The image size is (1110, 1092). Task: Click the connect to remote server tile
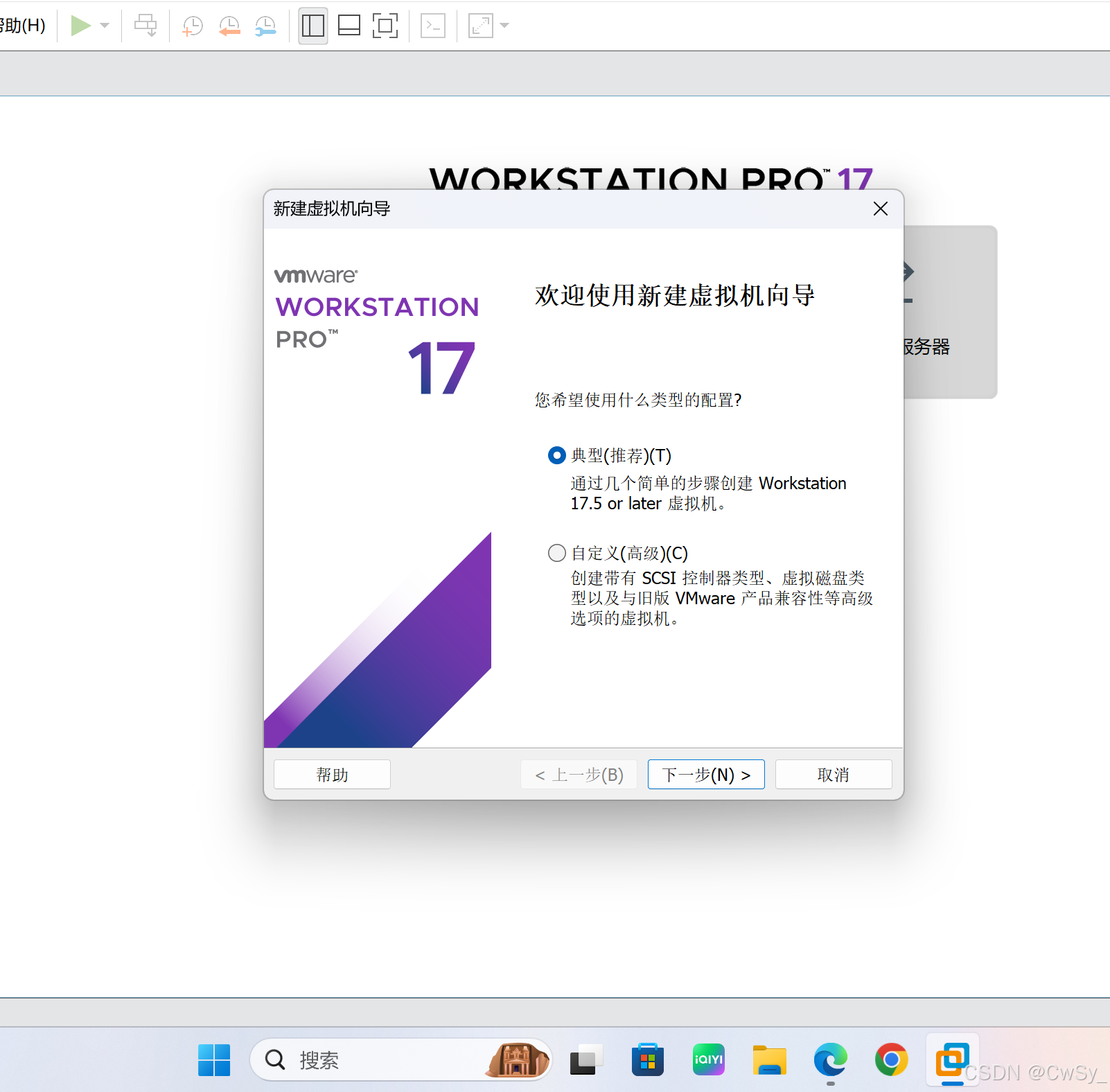coord(951,312)
